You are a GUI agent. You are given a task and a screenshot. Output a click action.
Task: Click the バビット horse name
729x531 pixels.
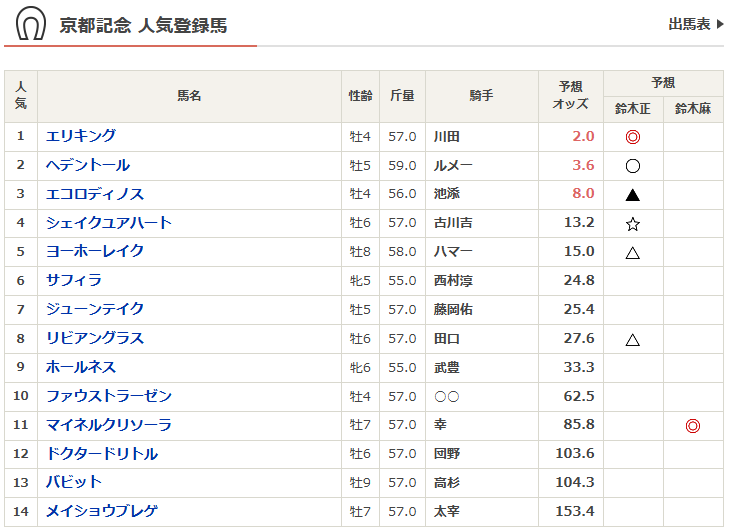coord(74,483)
